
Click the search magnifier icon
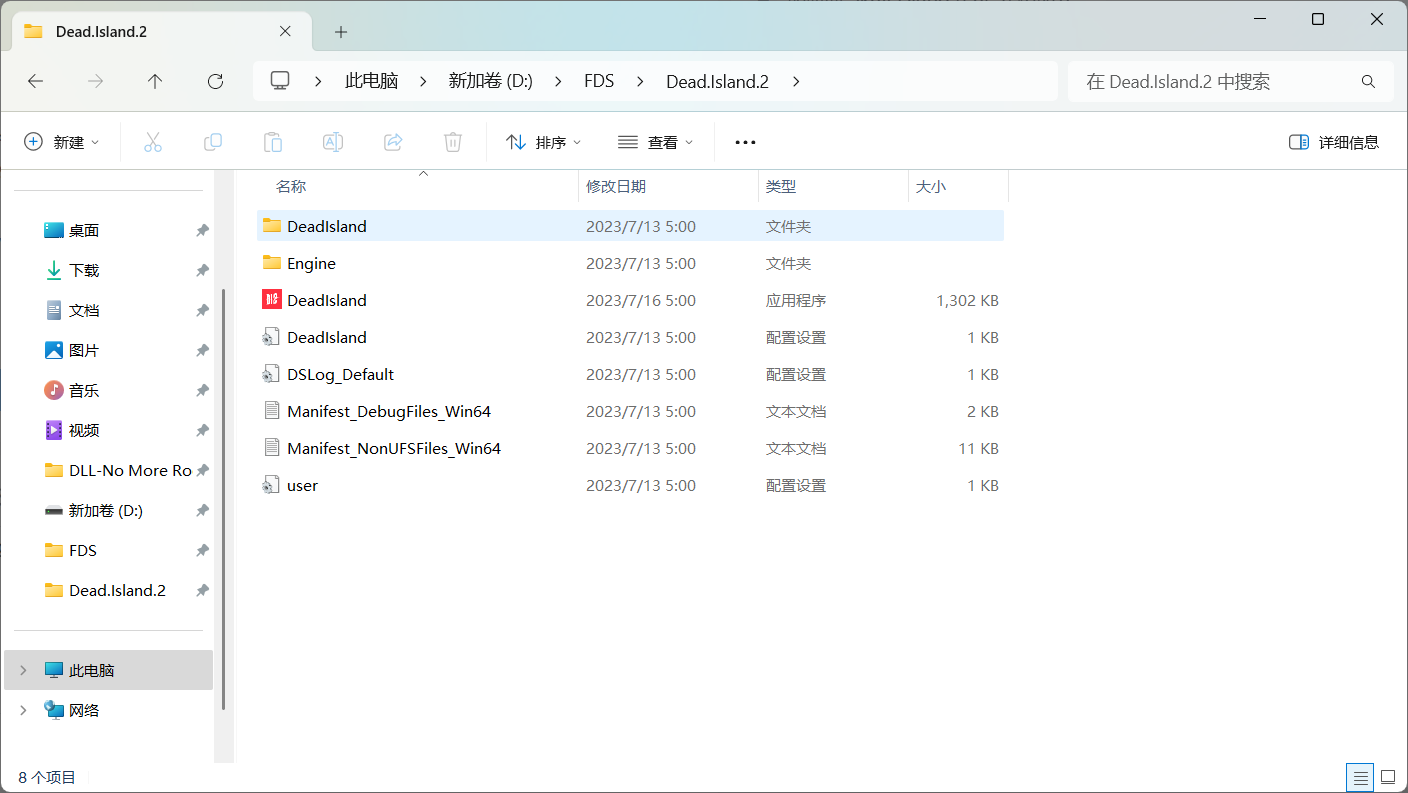pos(1368,82)
